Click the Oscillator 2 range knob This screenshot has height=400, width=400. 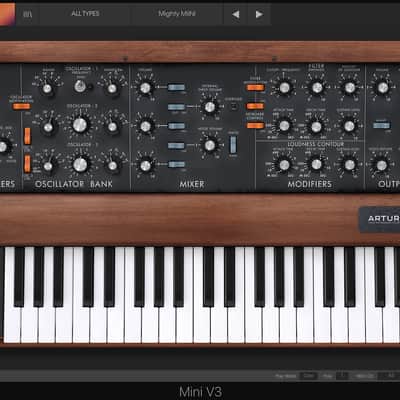click(48, 127)
